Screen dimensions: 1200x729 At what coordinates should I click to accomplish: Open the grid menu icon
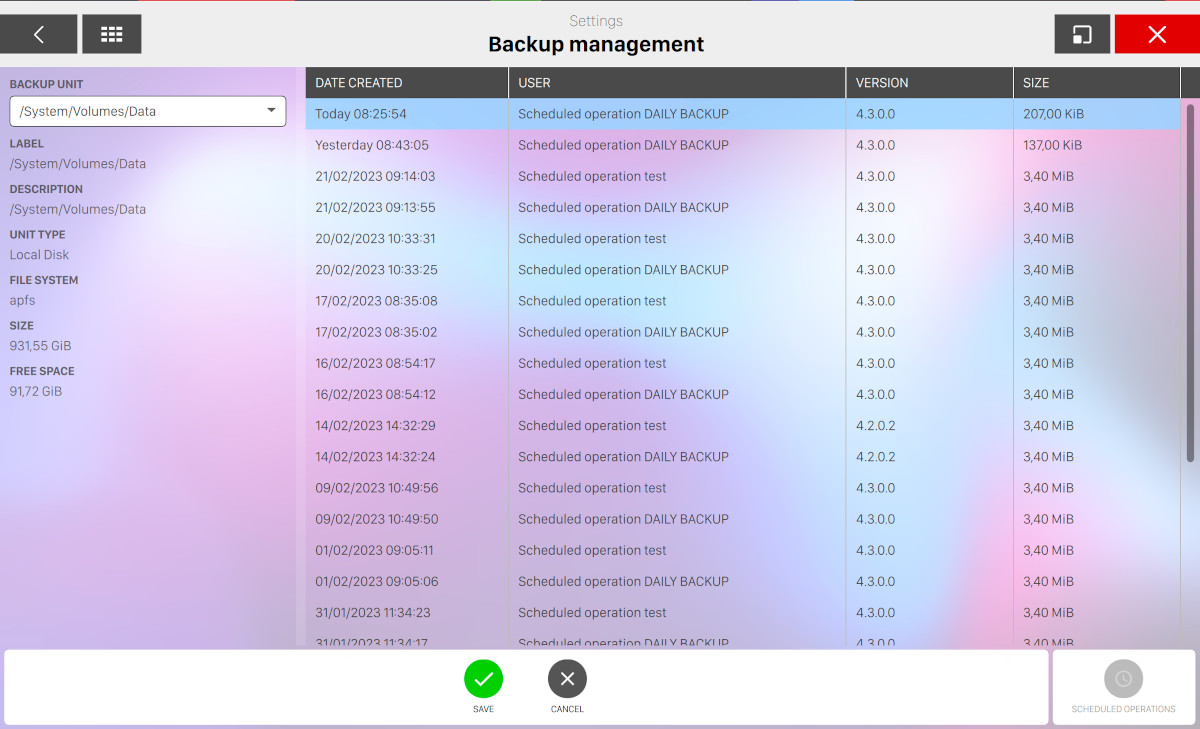pos(112,34)
